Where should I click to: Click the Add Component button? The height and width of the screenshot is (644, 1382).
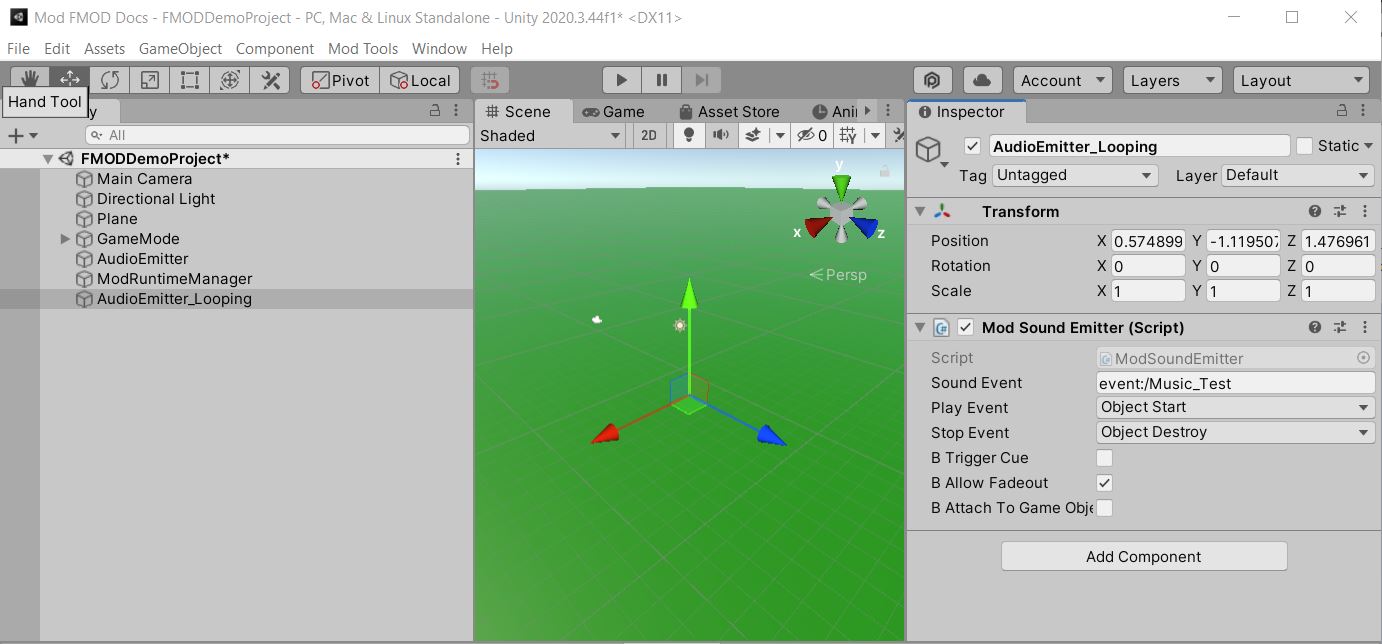[1143, 556]
